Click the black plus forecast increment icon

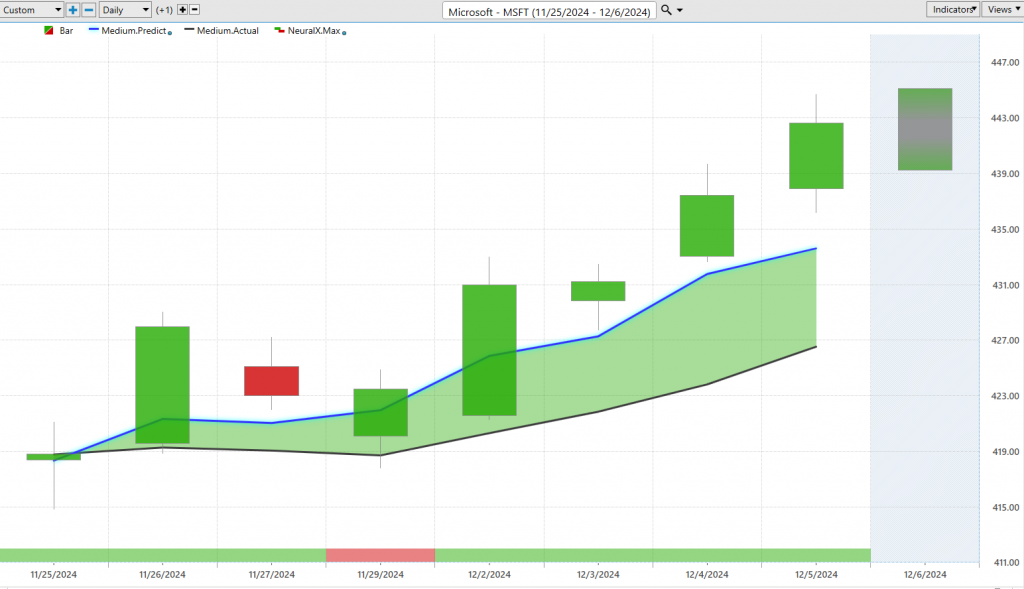point(182,10)
